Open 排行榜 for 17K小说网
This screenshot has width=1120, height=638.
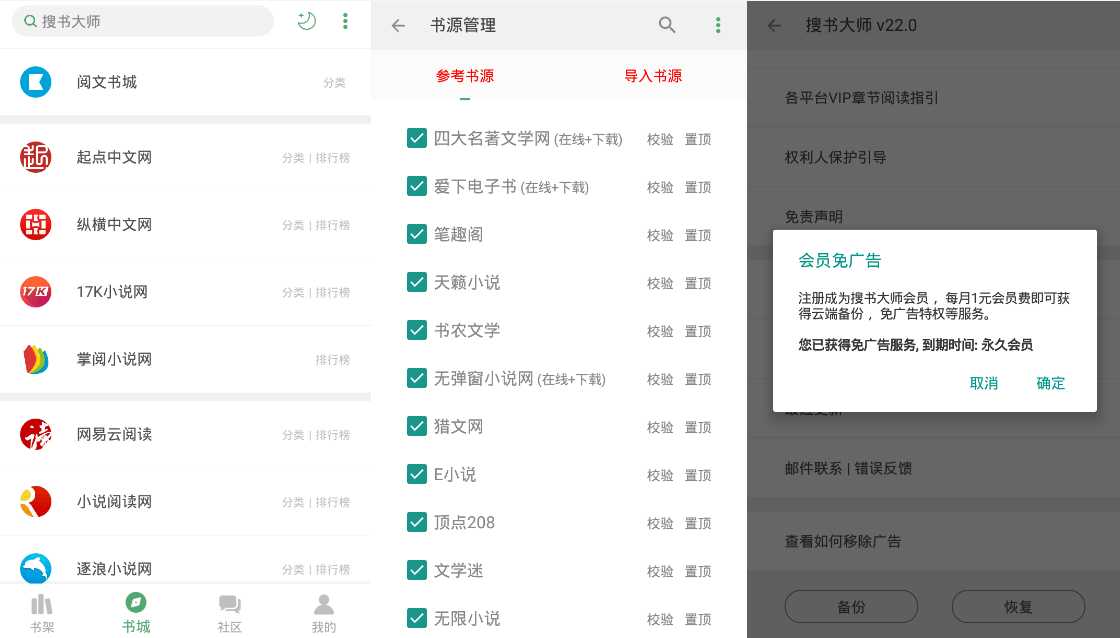[x=333, y=292]
